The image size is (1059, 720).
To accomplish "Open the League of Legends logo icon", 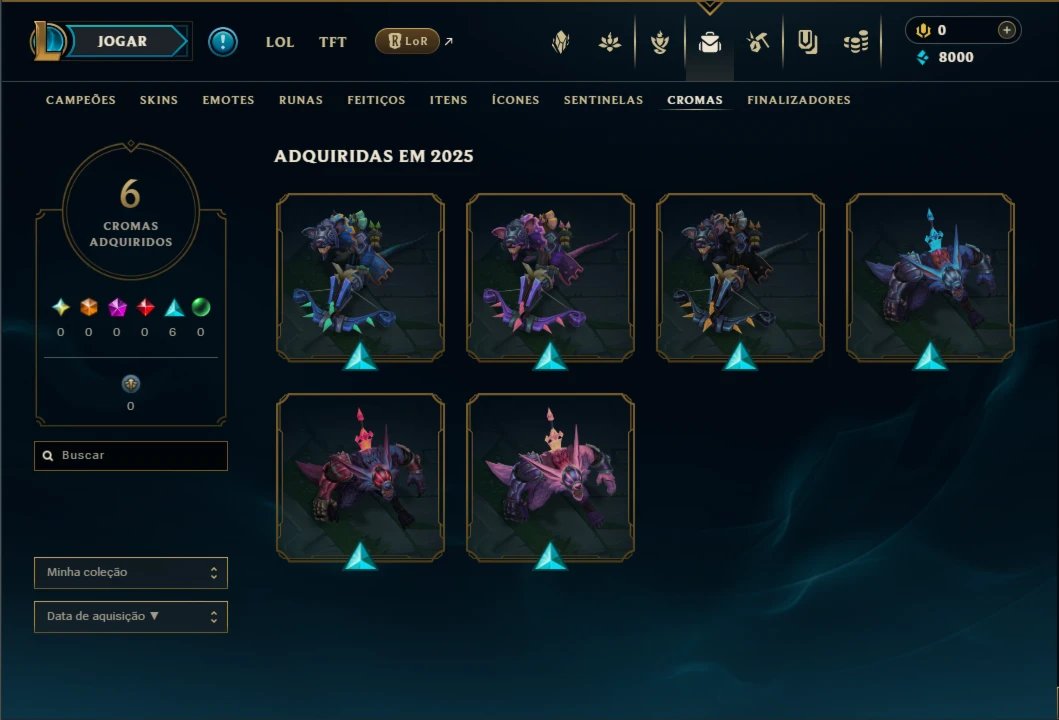I will point(47,41).
